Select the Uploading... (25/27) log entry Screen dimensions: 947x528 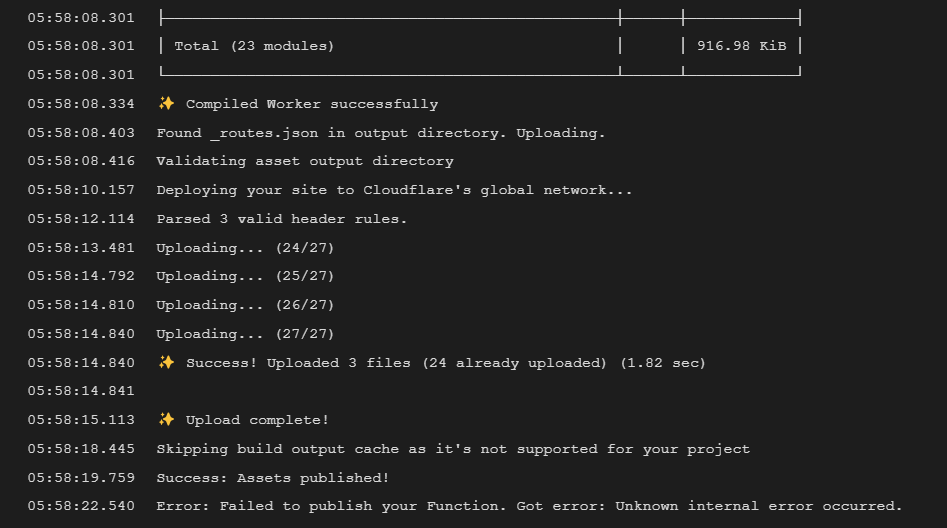point(245,276)
